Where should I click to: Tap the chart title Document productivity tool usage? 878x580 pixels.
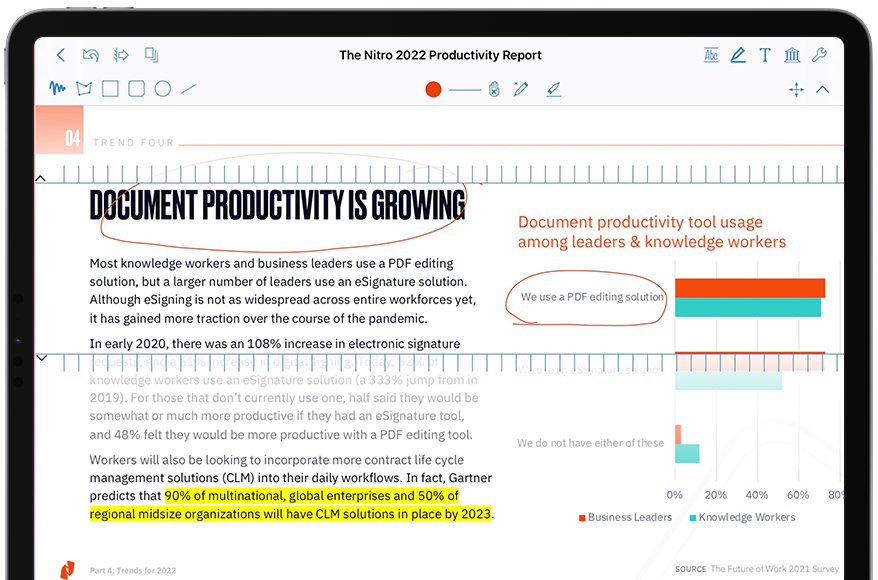652,232
